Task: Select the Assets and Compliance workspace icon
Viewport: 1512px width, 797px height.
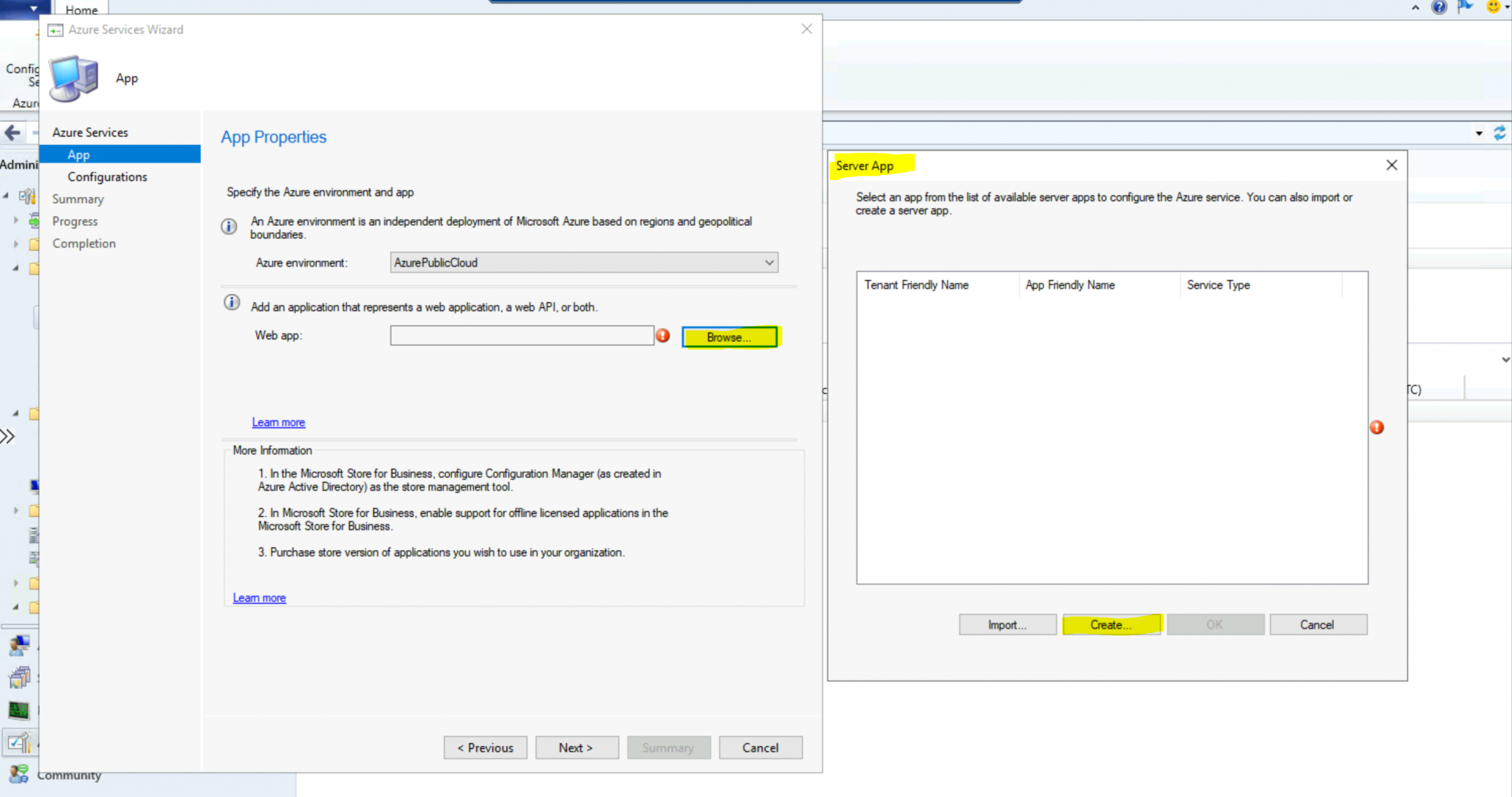Action: [18, 646]
